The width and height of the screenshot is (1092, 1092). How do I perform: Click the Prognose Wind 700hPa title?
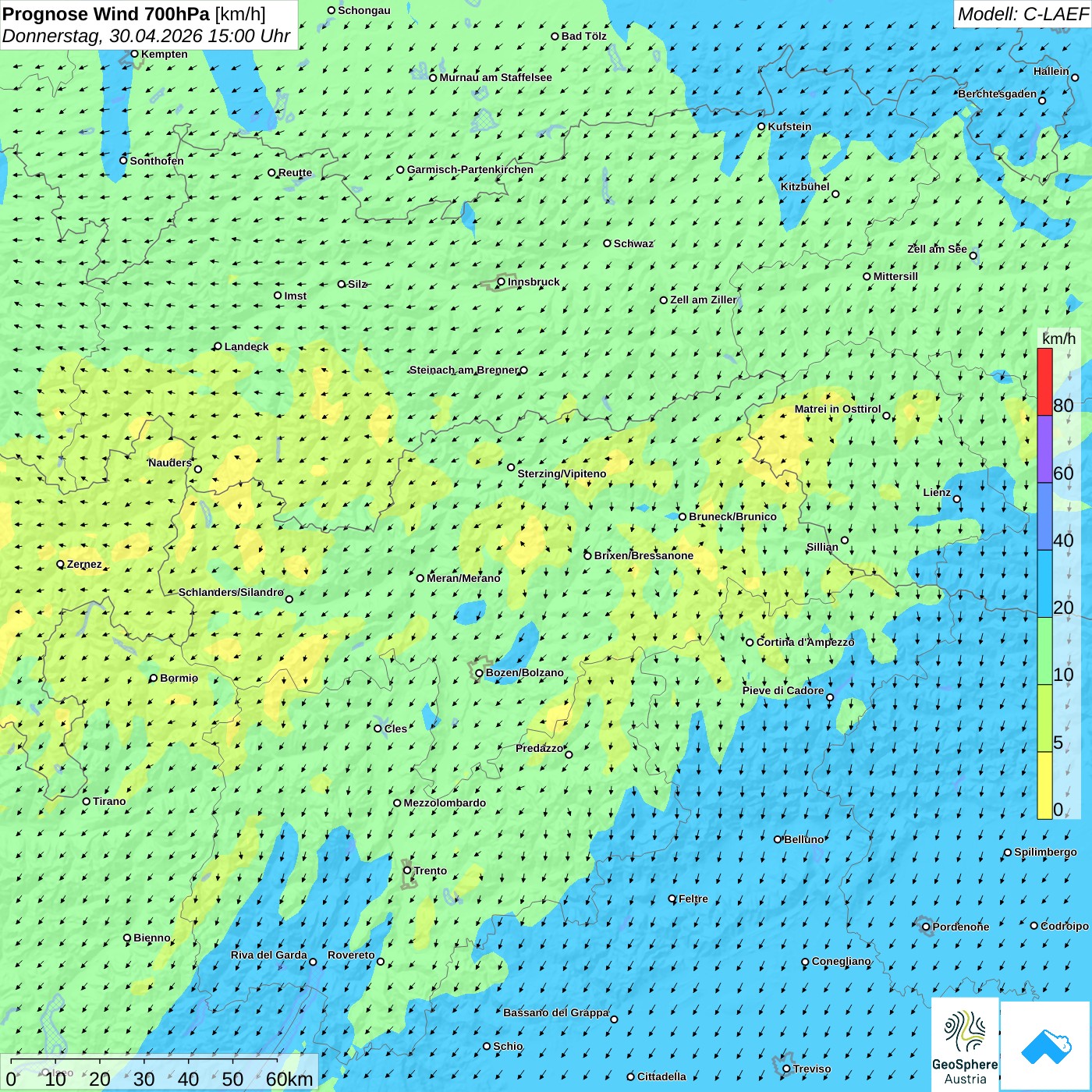(x=106, y=13)
